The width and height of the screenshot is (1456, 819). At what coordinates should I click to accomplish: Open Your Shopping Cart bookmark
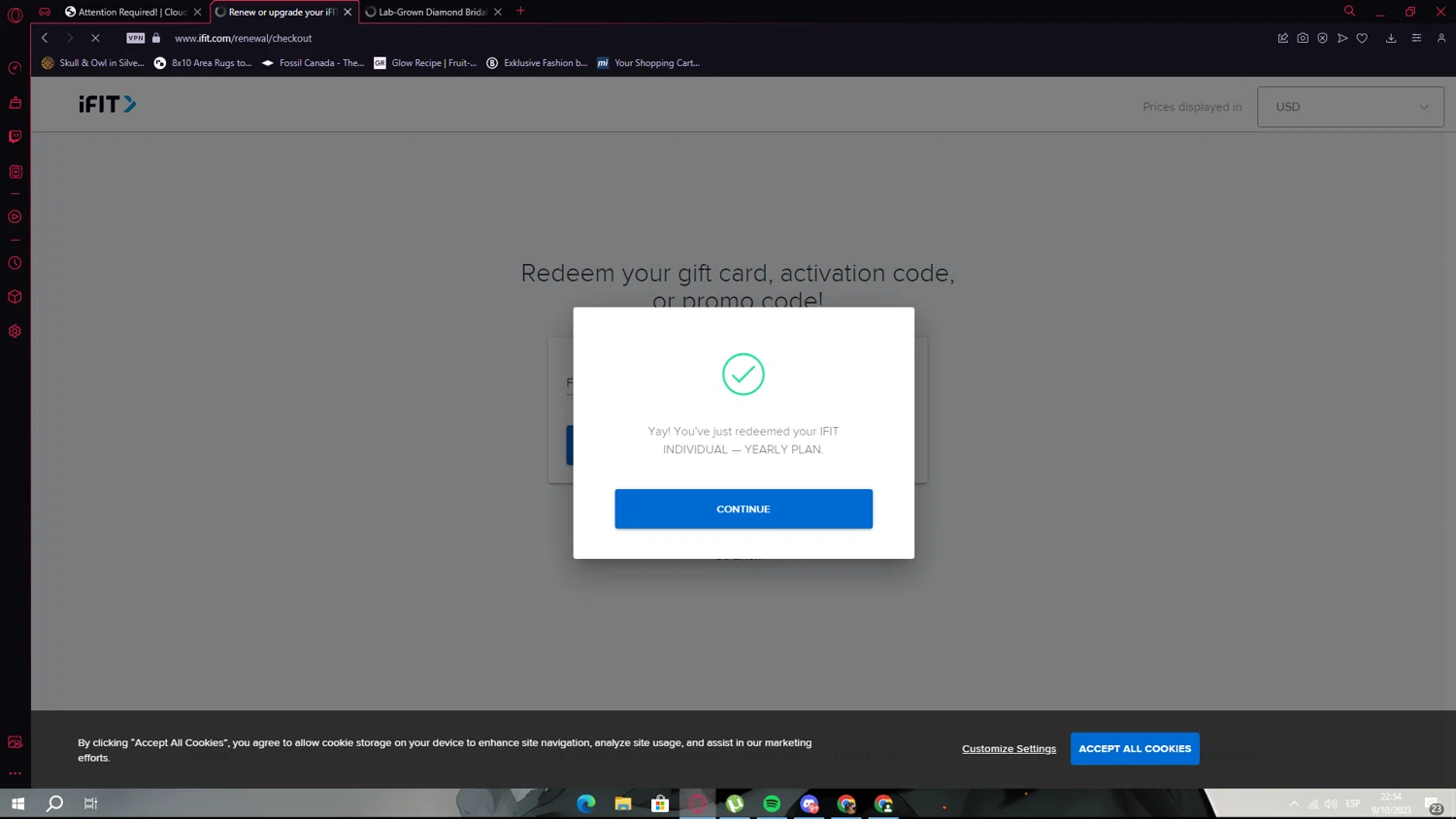647,63
